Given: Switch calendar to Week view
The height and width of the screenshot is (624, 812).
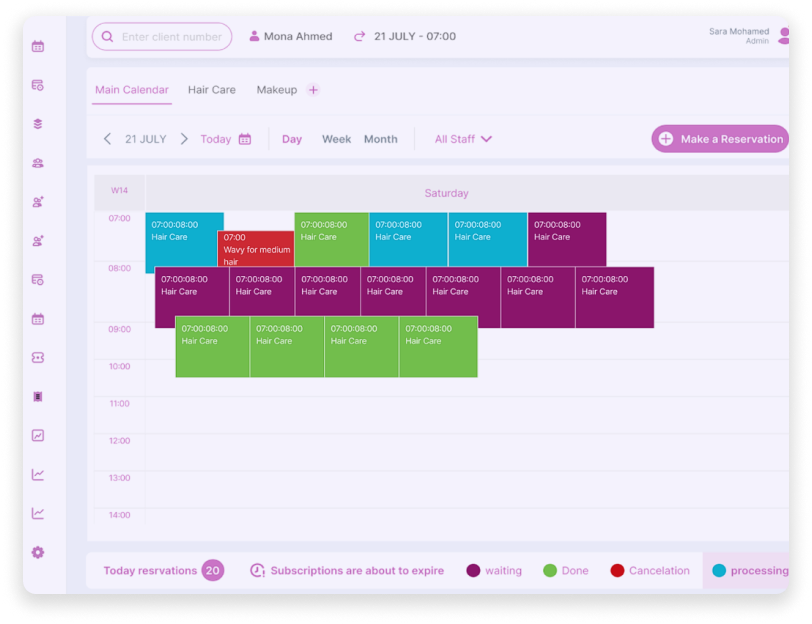Looking at the screenshot, I should (336, 139).
